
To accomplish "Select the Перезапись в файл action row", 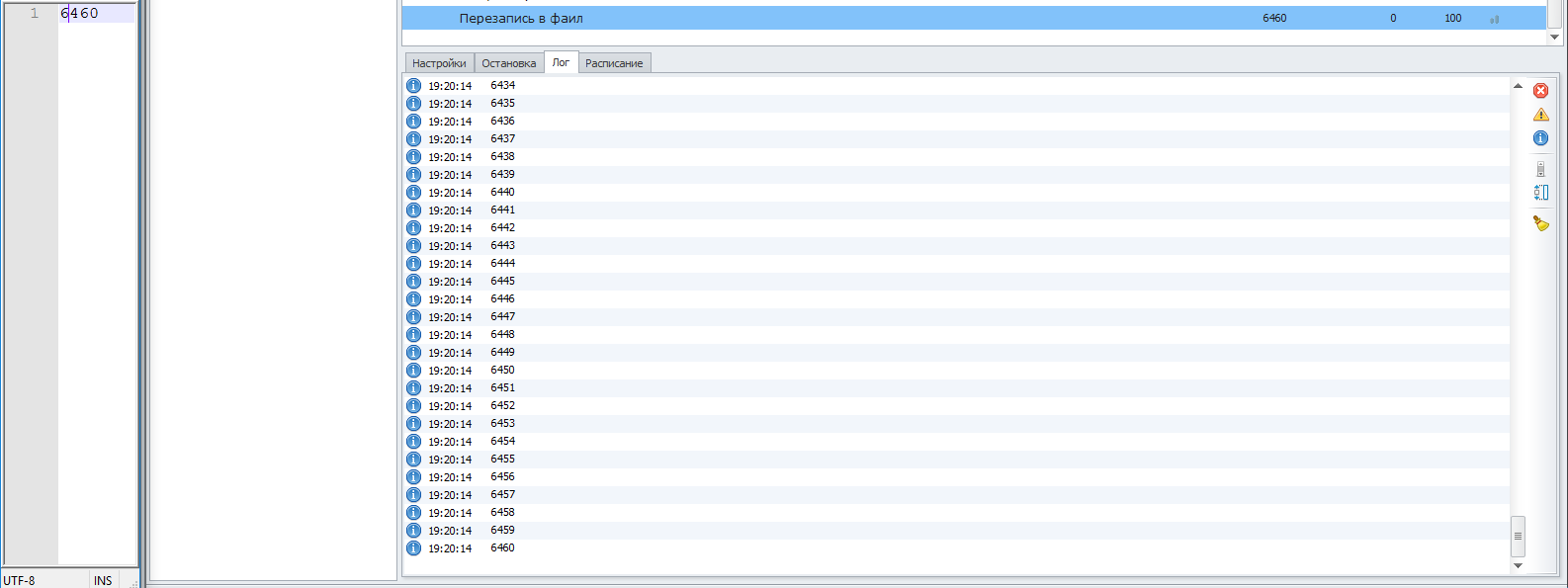I will pos(974,18).
